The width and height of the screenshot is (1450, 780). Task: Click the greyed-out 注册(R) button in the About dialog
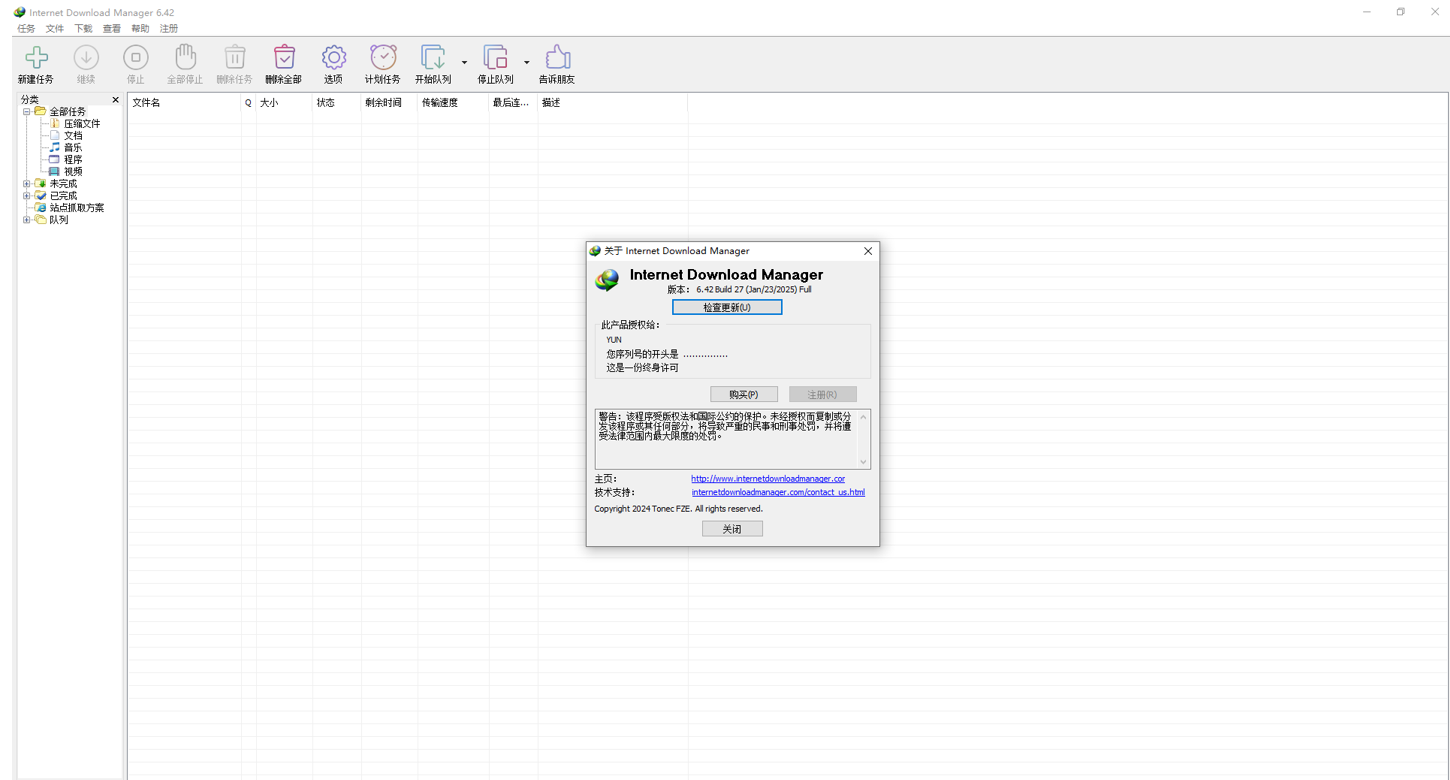(x=822, y=394)
